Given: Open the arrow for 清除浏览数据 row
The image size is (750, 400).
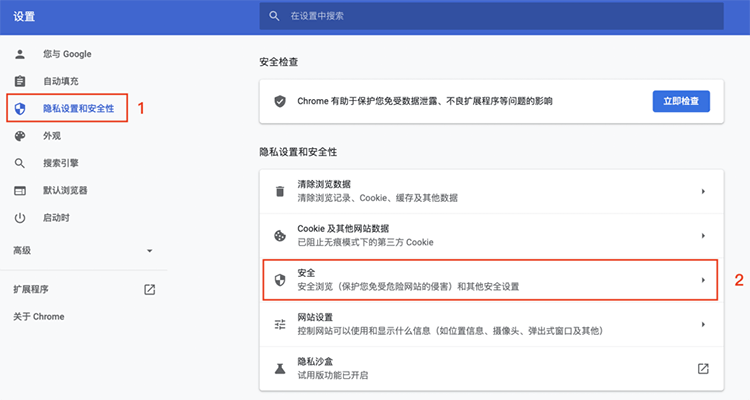Looking at the screenshot, I should click(x=703, y=191).
